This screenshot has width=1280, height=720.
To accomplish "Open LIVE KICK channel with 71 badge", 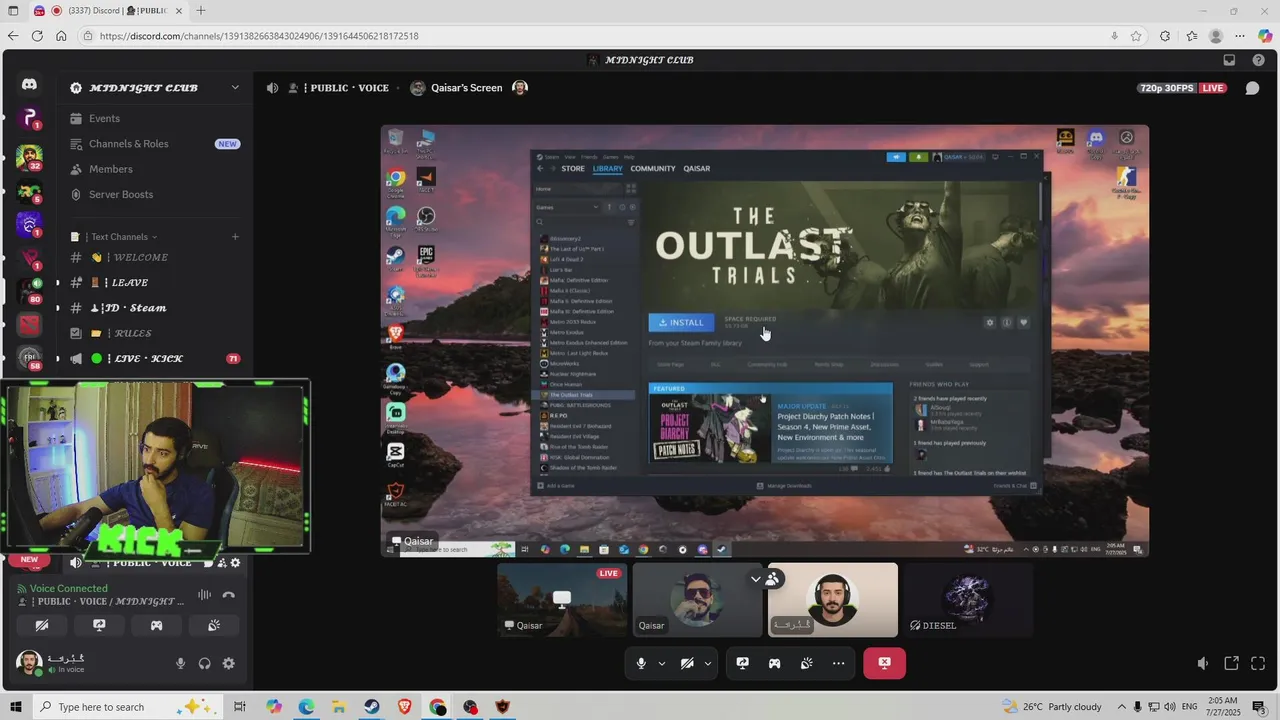I will click(155, 359).
